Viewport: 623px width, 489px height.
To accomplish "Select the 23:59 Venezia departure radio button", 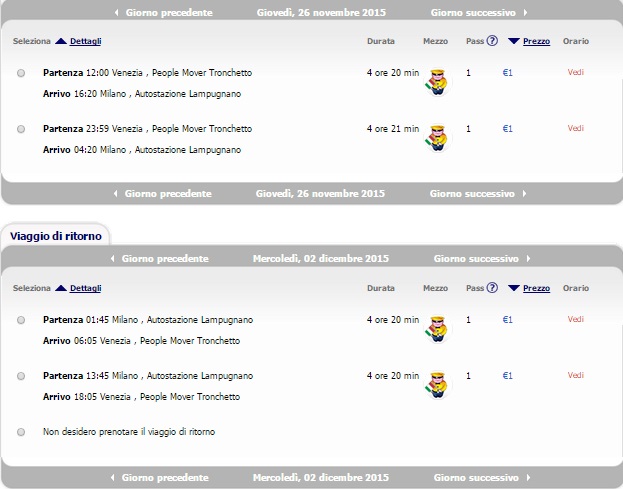I will tap(22, 129).
